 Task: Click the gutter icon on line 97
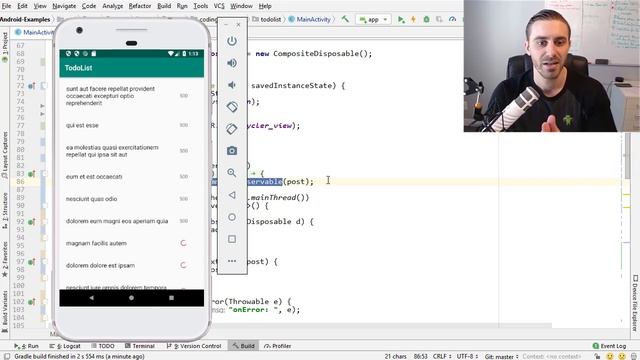pyautogui.click(x=31, y=262)
